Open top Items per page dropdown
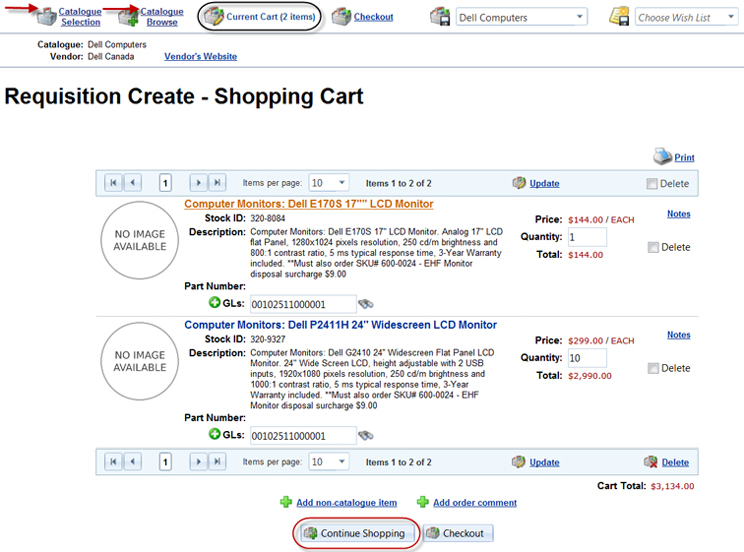 [328, 183]
